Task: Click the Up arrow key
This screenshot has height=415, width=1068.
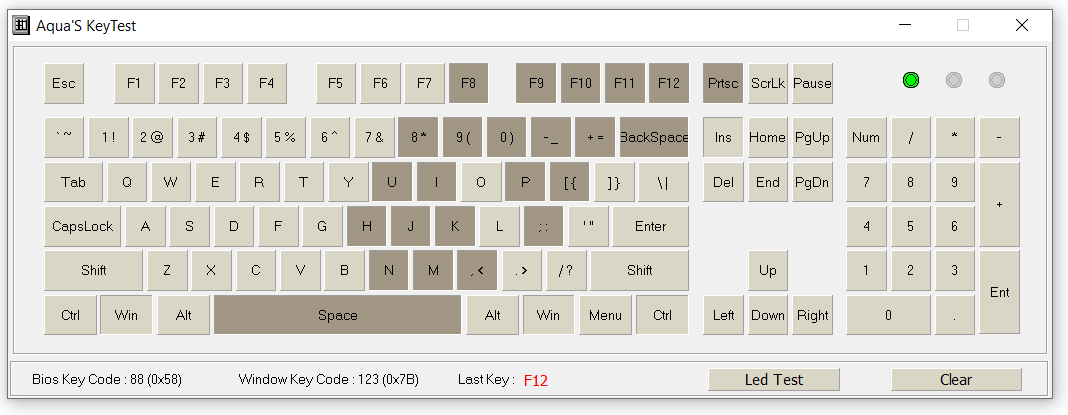Action: [x=768, y=270]
